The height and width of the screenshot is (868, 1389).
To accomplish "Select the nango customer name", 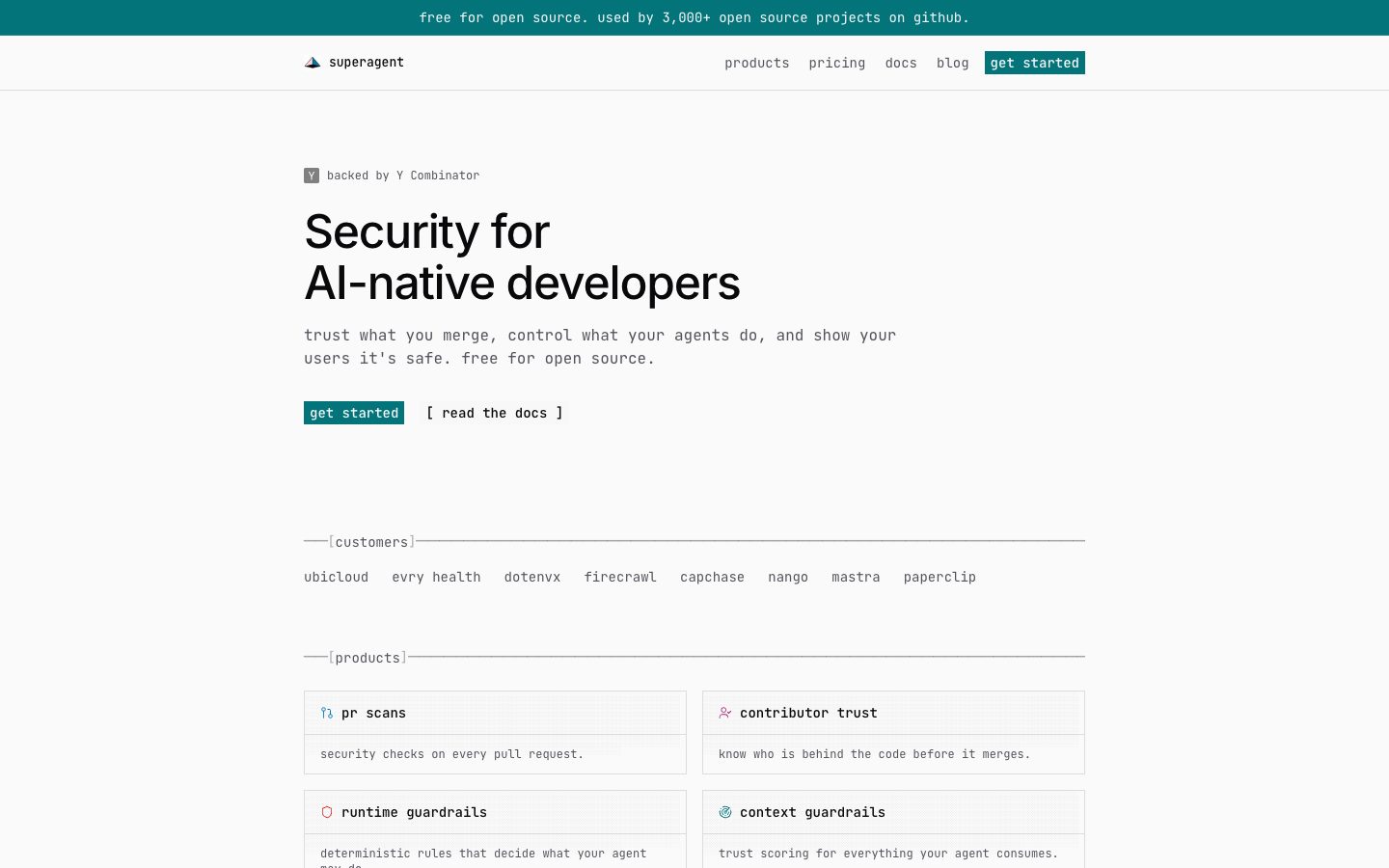I will [788, 577].
